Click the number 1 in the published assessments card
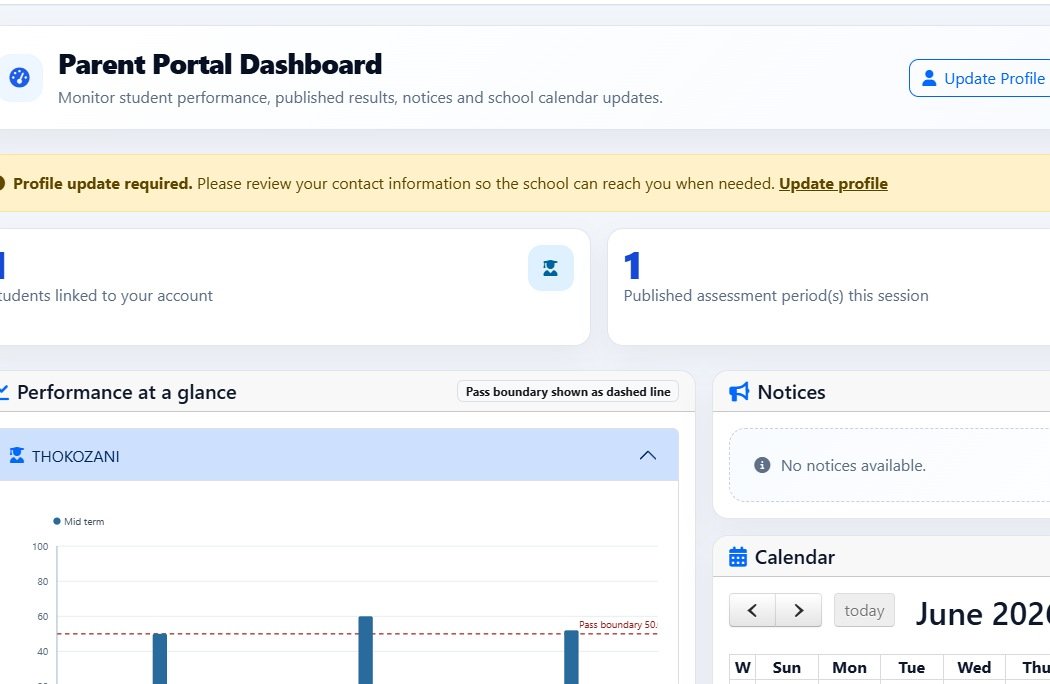Image resolution: width=1050 pixels, height=684 pixels. (x=632, y=265)
